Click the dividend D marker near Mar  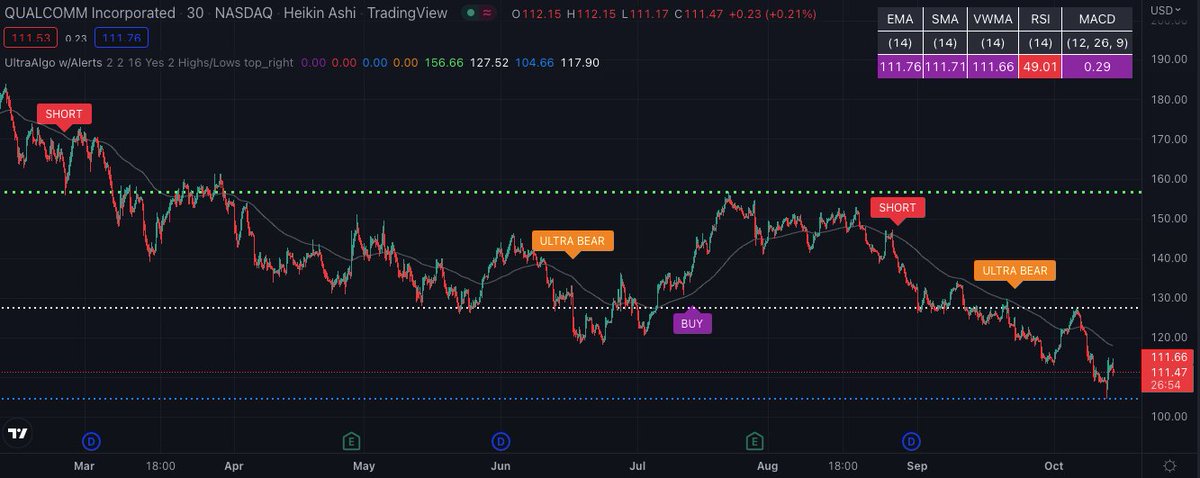[91, 440]
